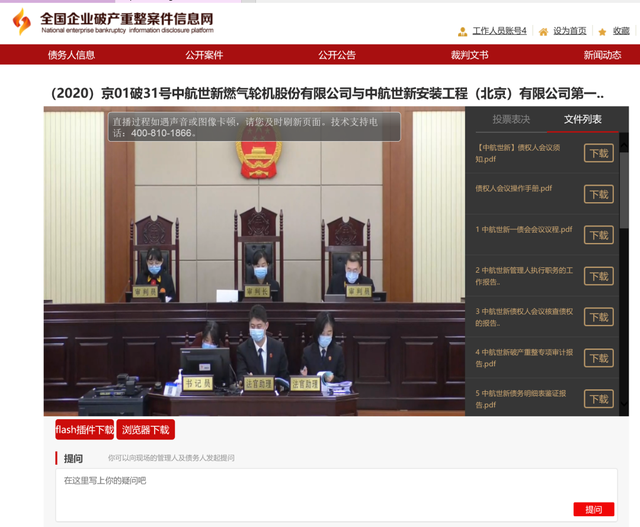Screen dimensions: 640x527
Task: Download 3 中航世新债权人会议核查债权的报告
Action: coord(599,317)
